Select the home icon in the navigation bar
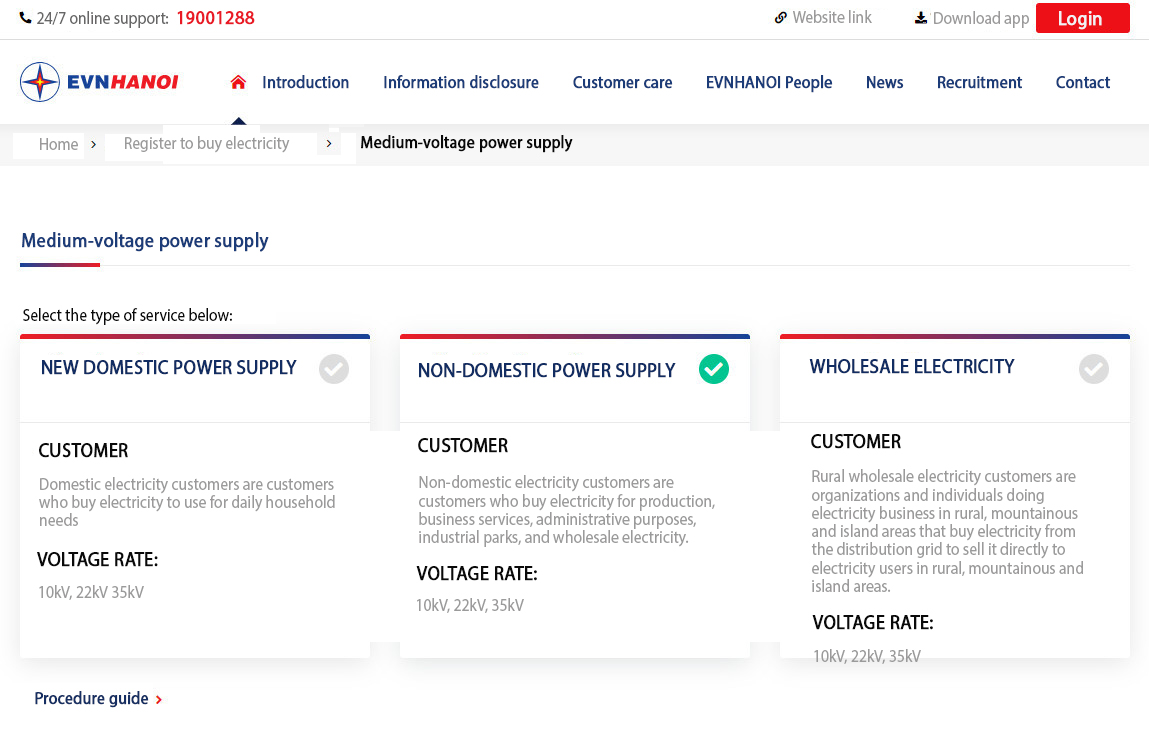 (238, 80)
